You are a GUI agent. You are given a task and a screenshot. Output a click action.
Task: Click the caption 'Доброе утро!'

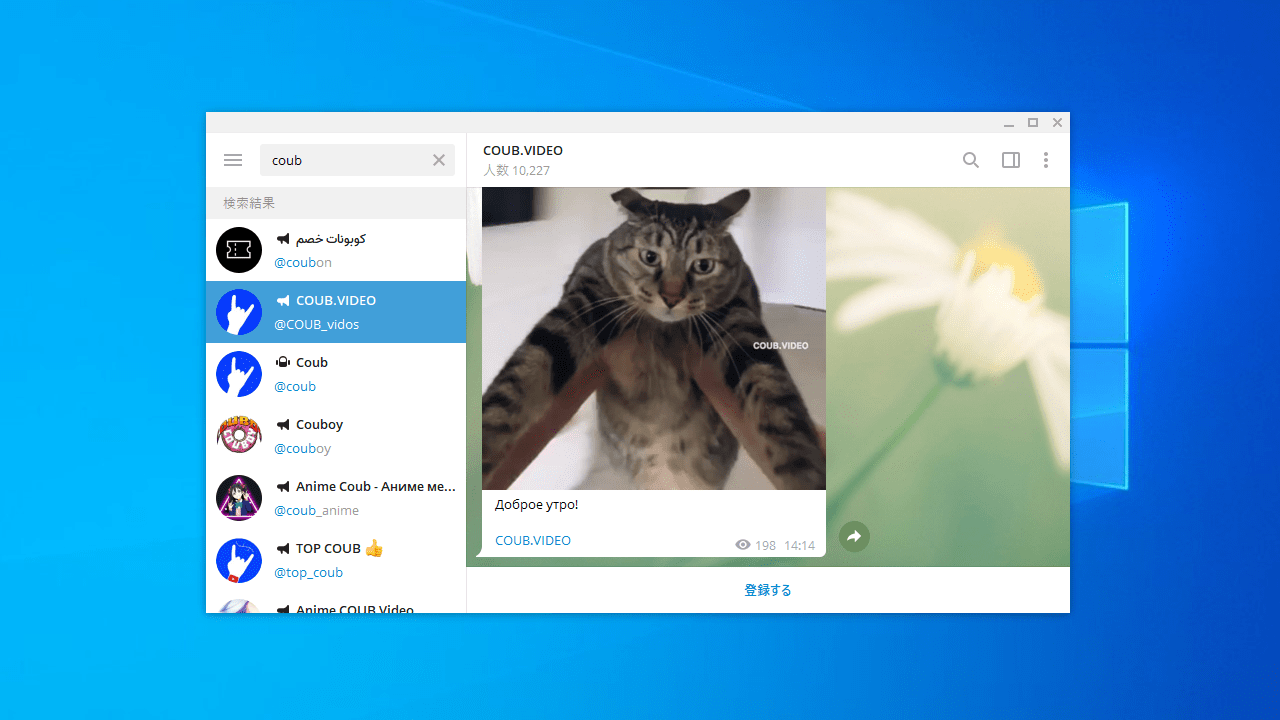(537, 505)
